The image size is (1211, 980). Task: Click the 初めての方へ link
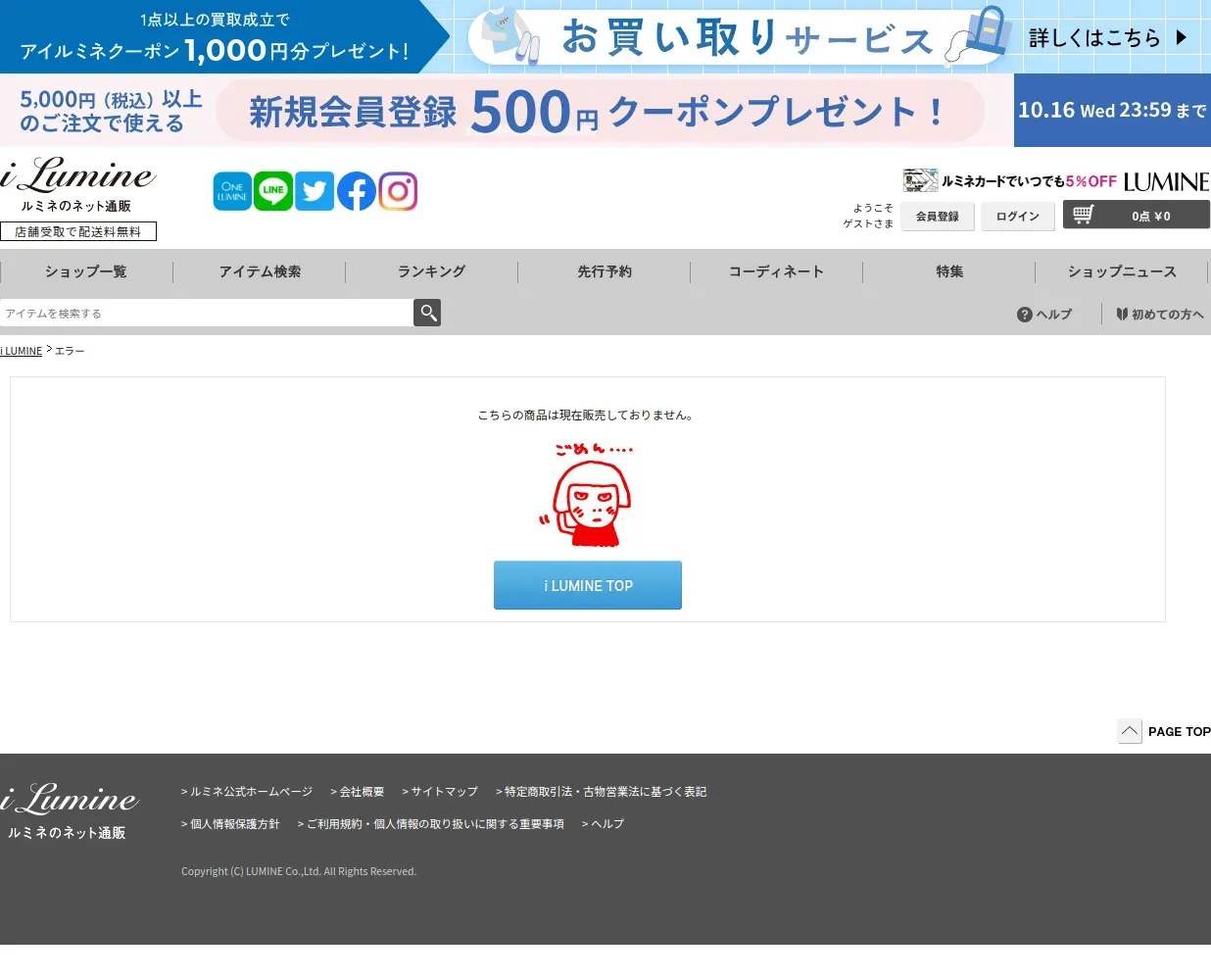click(1168, 315)
